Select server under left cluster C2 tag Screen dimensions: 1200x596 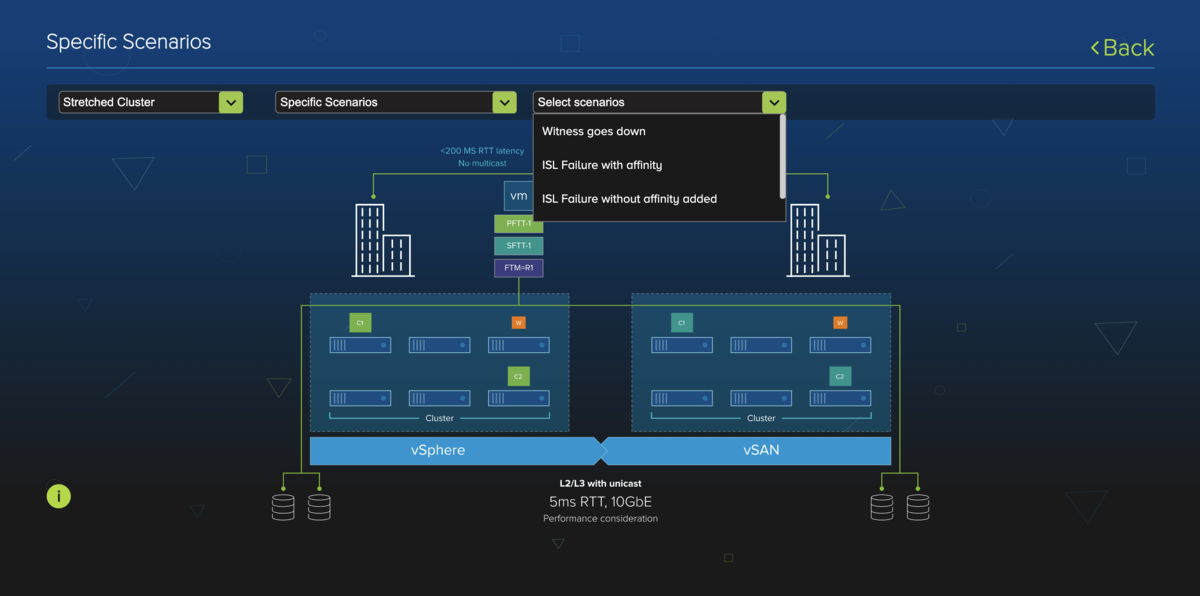coord(518,398)
